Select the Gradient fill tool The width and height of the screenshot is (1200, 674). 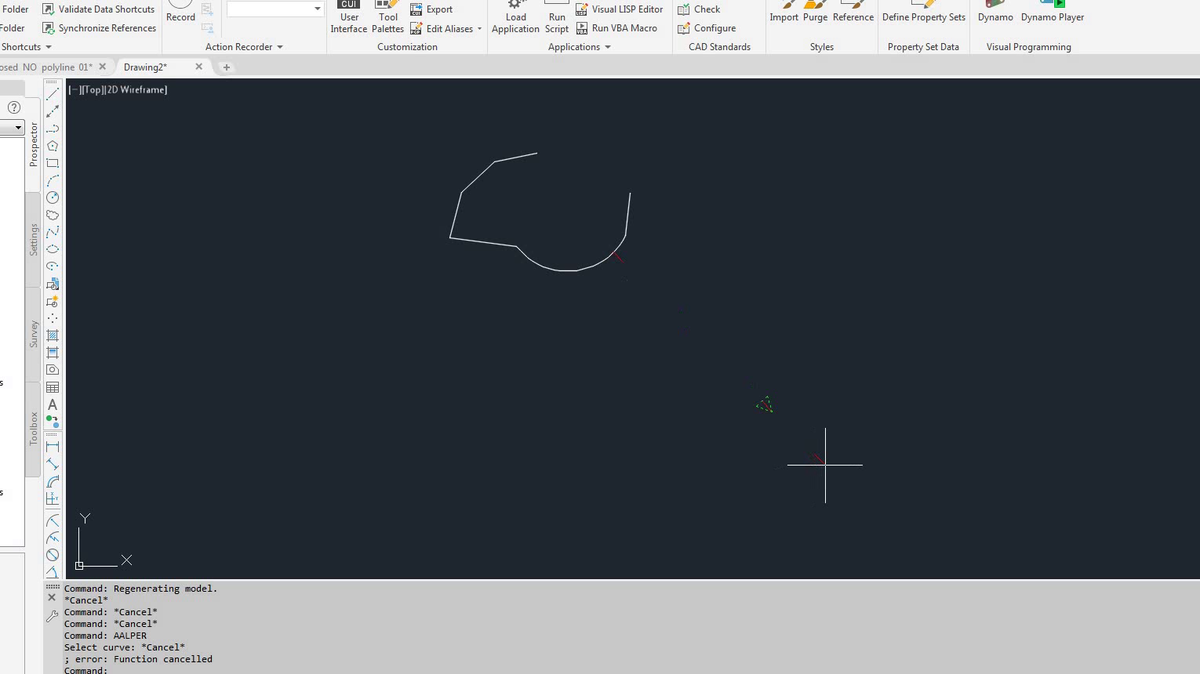(53, 352)
